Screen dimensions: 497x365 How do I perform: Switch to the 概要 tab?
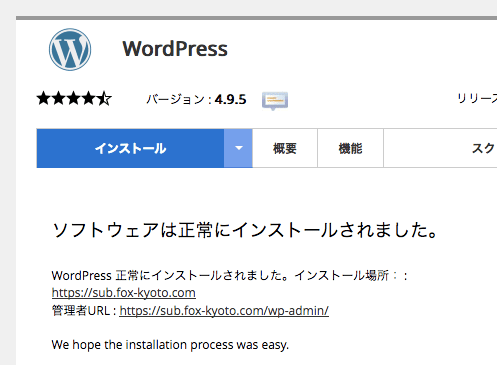click(285, 148)
